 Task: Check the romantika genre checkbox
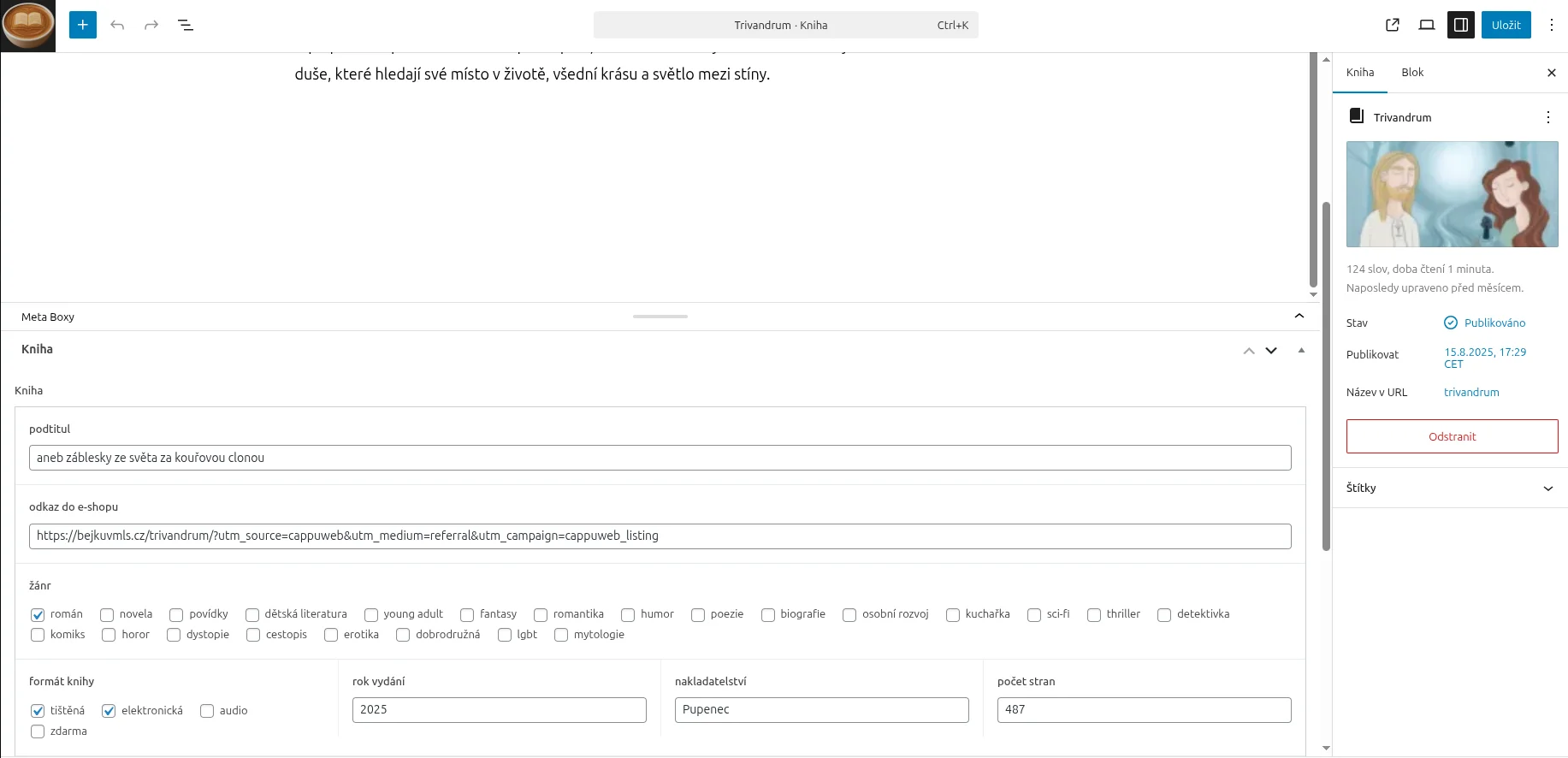[541, 614]
